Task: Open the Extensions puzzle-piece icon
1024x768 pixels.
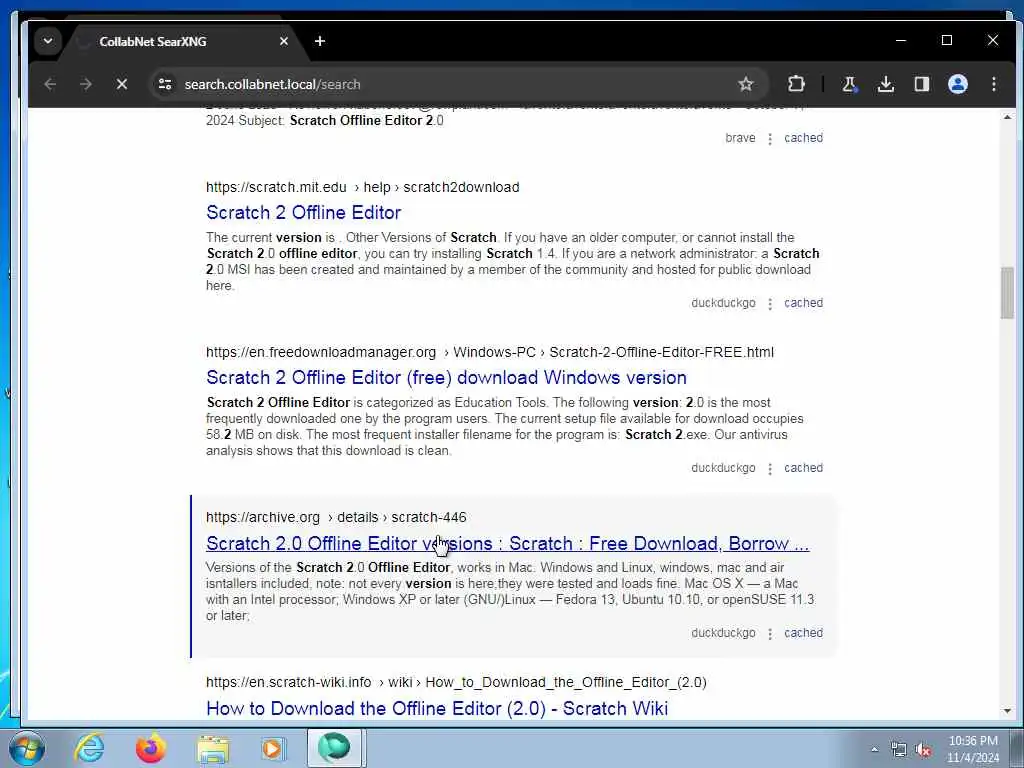Action: (796, 84)
